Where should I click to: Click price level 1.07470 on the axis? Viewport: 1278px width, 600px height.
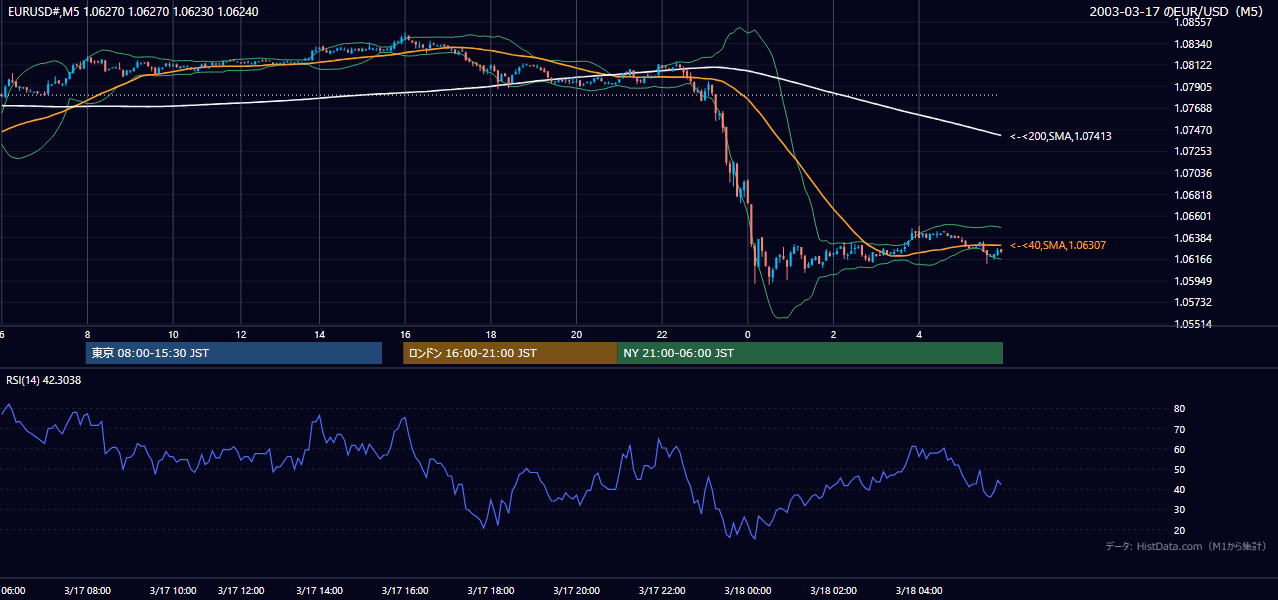[x=1193, y=130]
